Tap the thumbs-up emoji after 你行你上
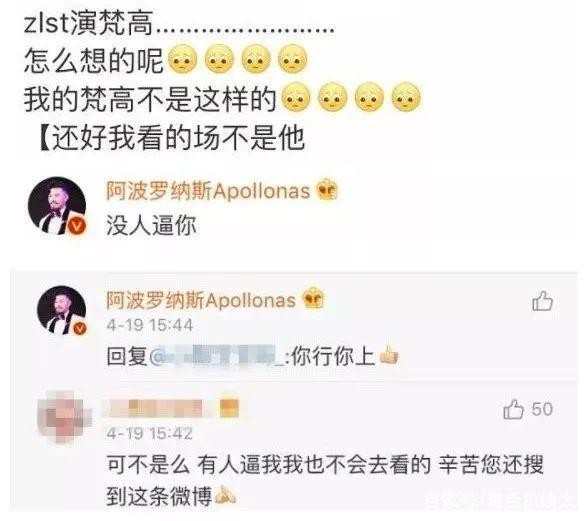Screen dimensions: 588x521 click(388, 356)
